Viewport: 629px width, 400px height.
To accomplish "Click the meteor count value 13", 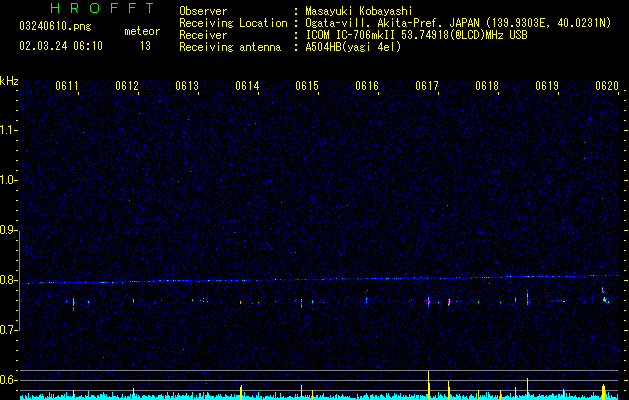I will (145, 46).
